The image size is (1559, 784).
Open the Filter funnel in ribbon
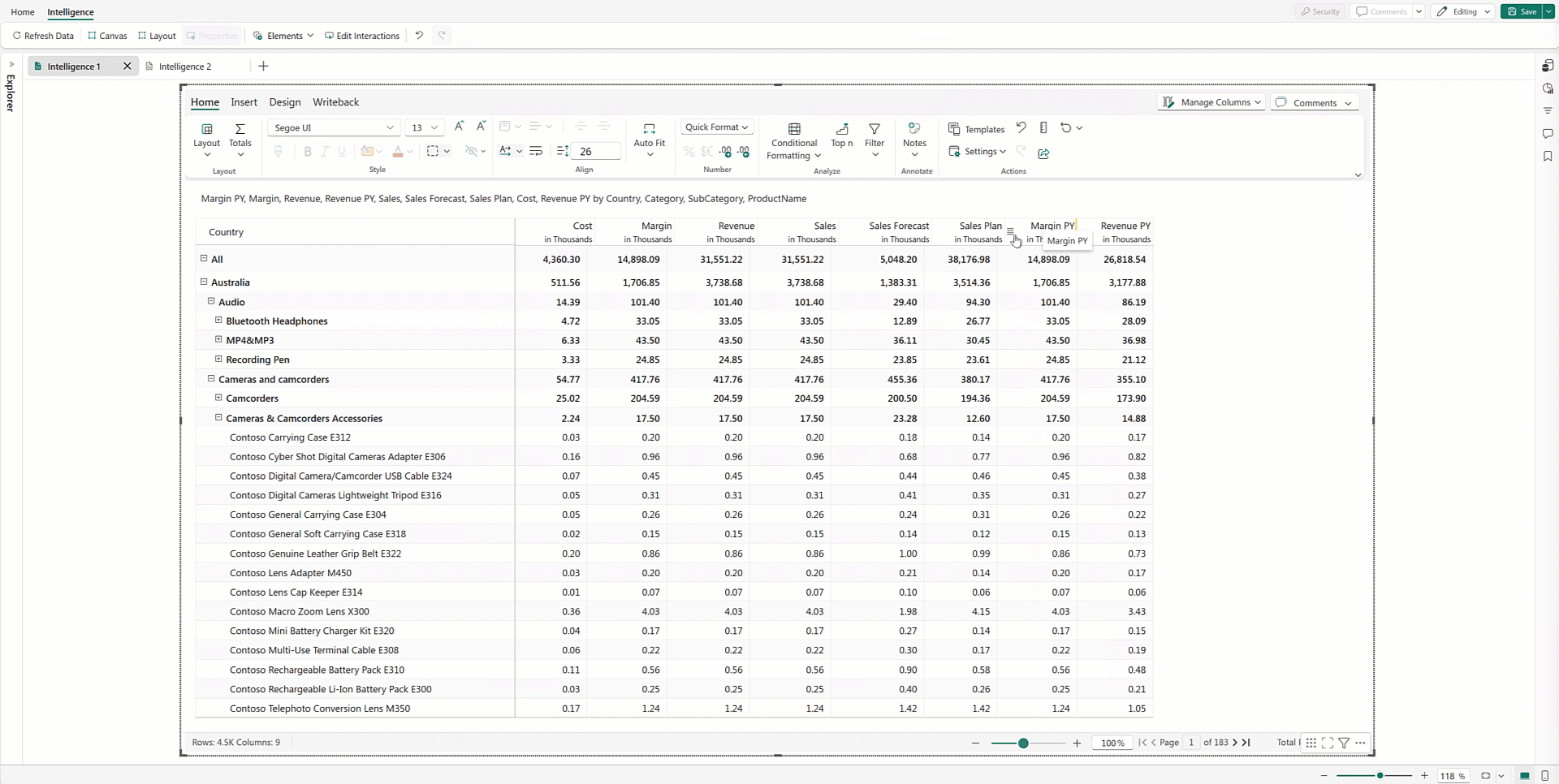coord(875,129)
